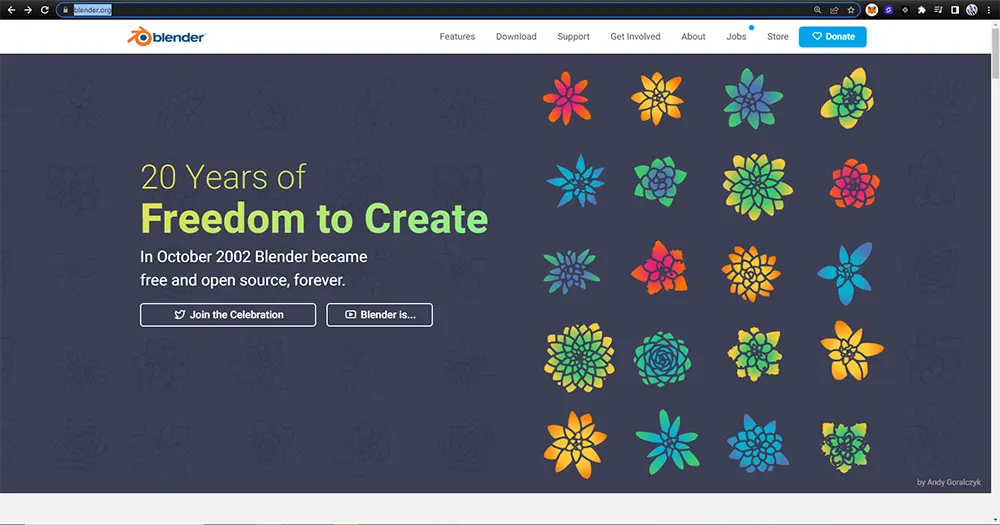Click the 'Freedom to Create' headline
This screenshot has height=525, width=1000.
[x=314, y=219]
